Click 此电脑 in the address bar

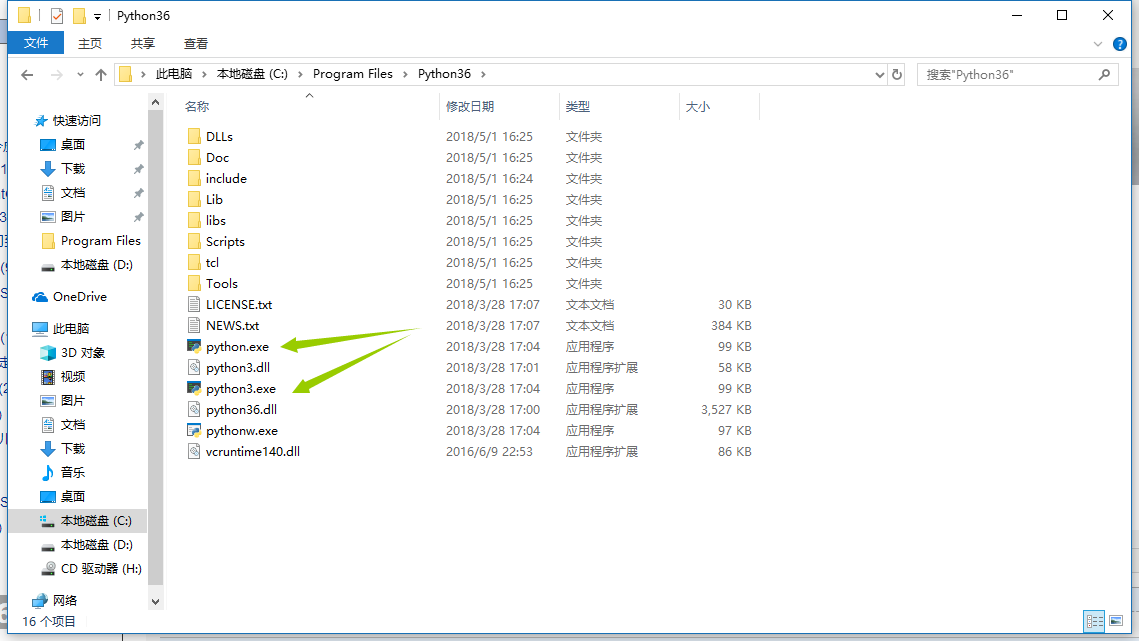pyautogui.click(x=174, y=74)
